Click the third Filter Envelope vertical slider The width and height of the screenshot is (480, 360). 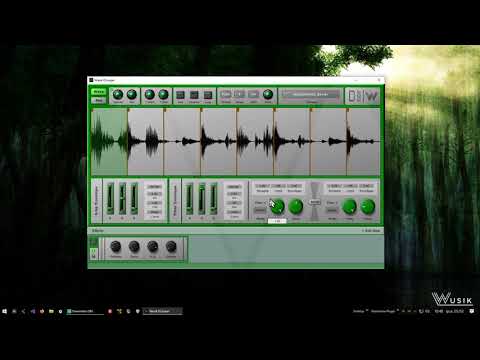pos(214,199)
